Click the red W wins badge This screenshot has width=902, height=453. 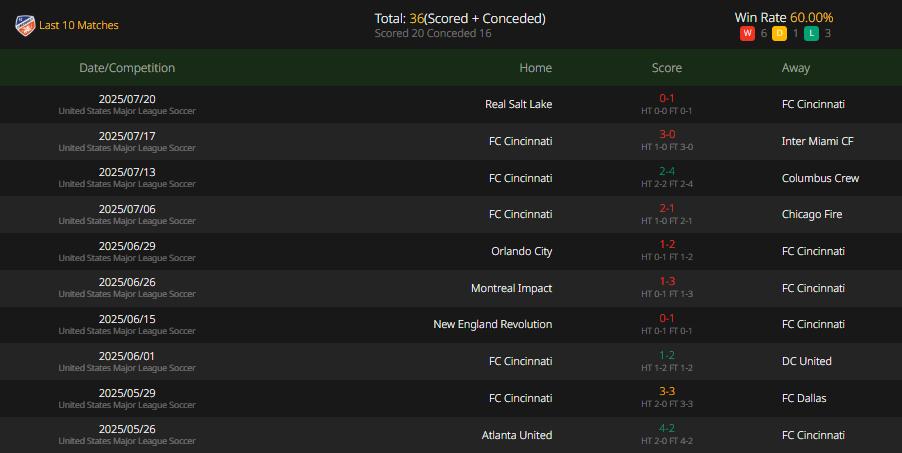[x=747, y=33]
